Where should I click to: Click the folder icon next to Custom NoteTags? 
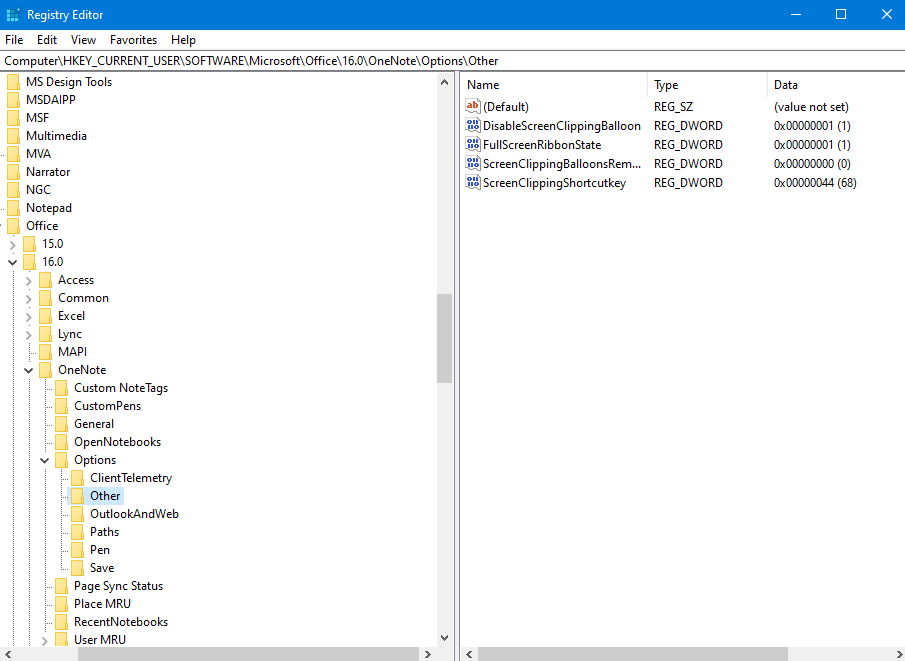[x=62, y=388]
